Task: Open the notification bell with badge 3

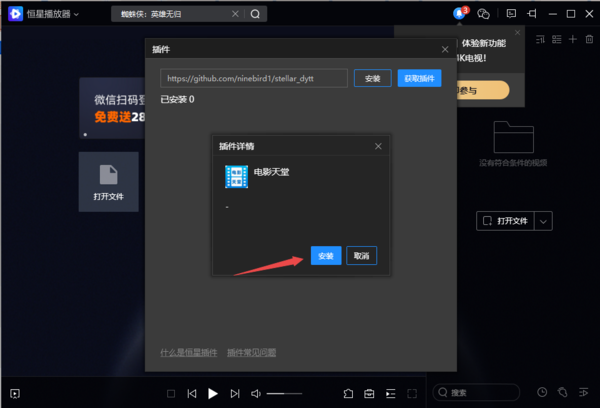Action: click(460, 14)
